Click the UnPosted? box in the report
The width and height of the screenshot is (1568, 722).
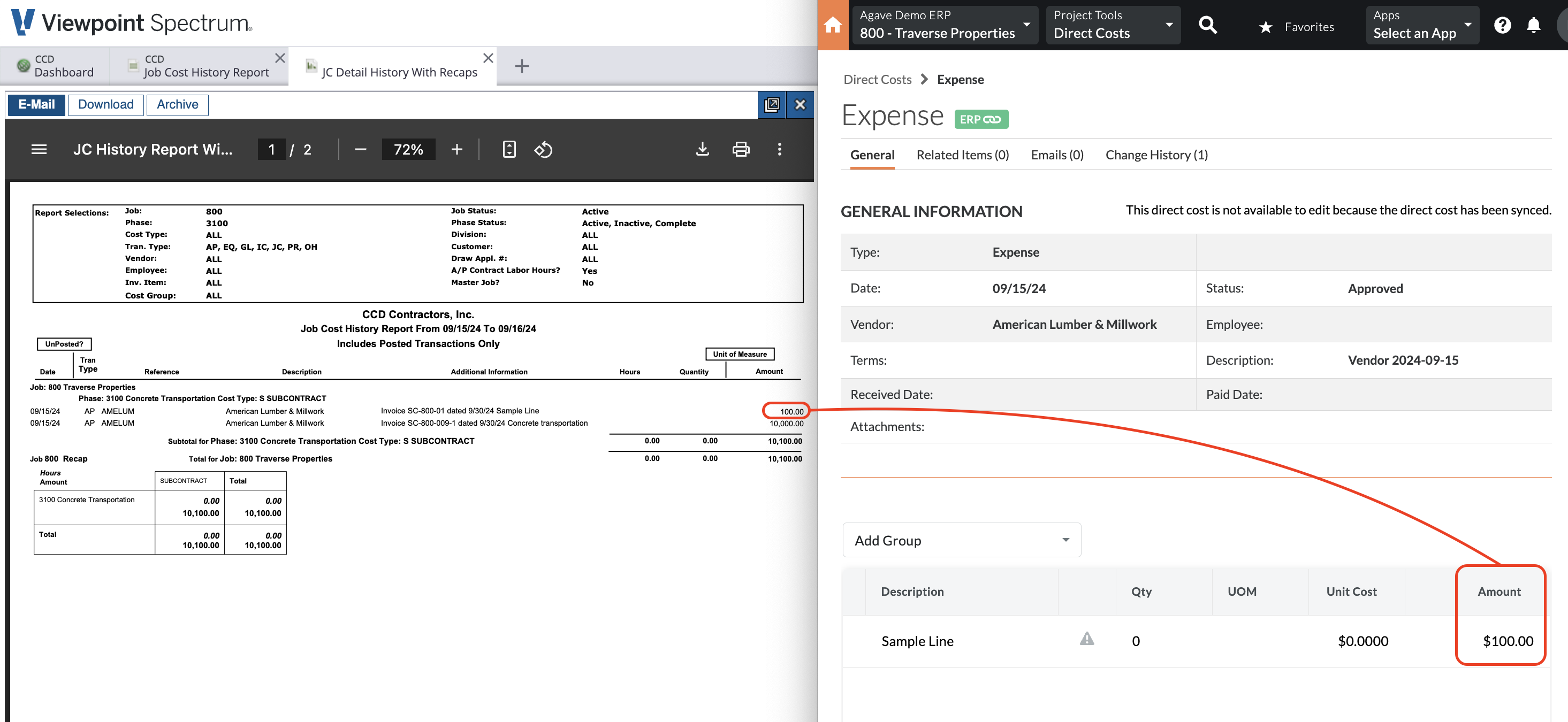coord(64,344)
